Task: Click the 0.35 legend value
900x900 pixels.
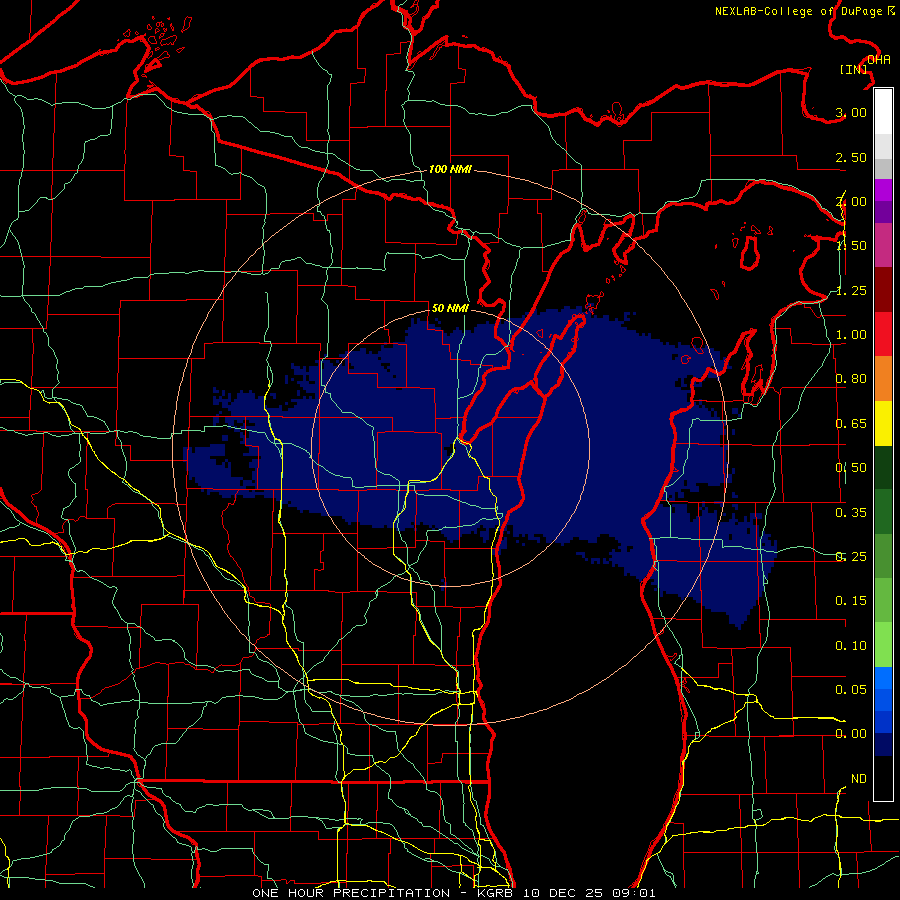Action: coord(851,513)
